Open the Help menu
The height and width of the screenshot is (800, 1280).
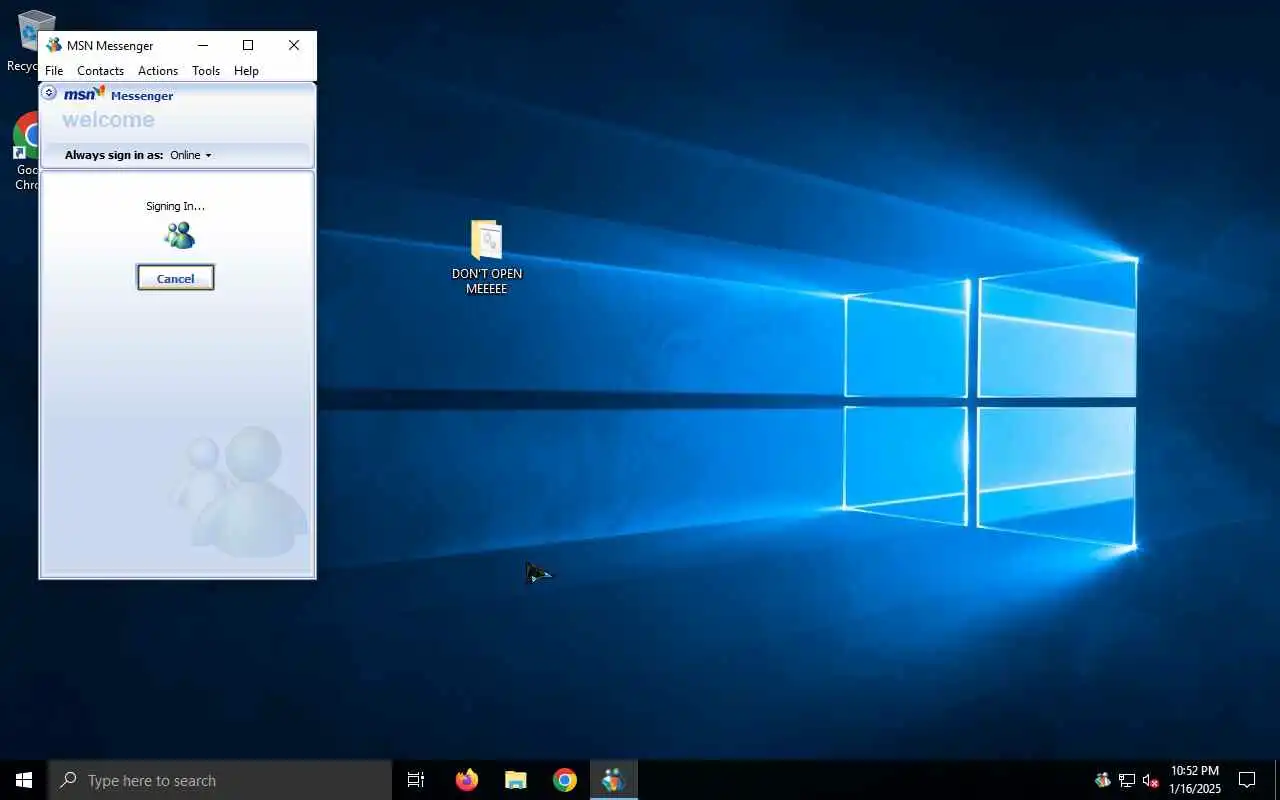tap(246, 71)
